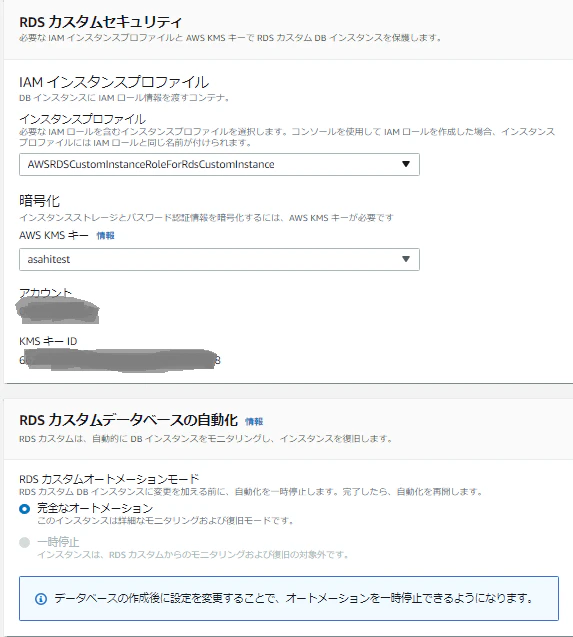Click the アカウント label
This screenshot has width=573, height=637.
(45, 292)
